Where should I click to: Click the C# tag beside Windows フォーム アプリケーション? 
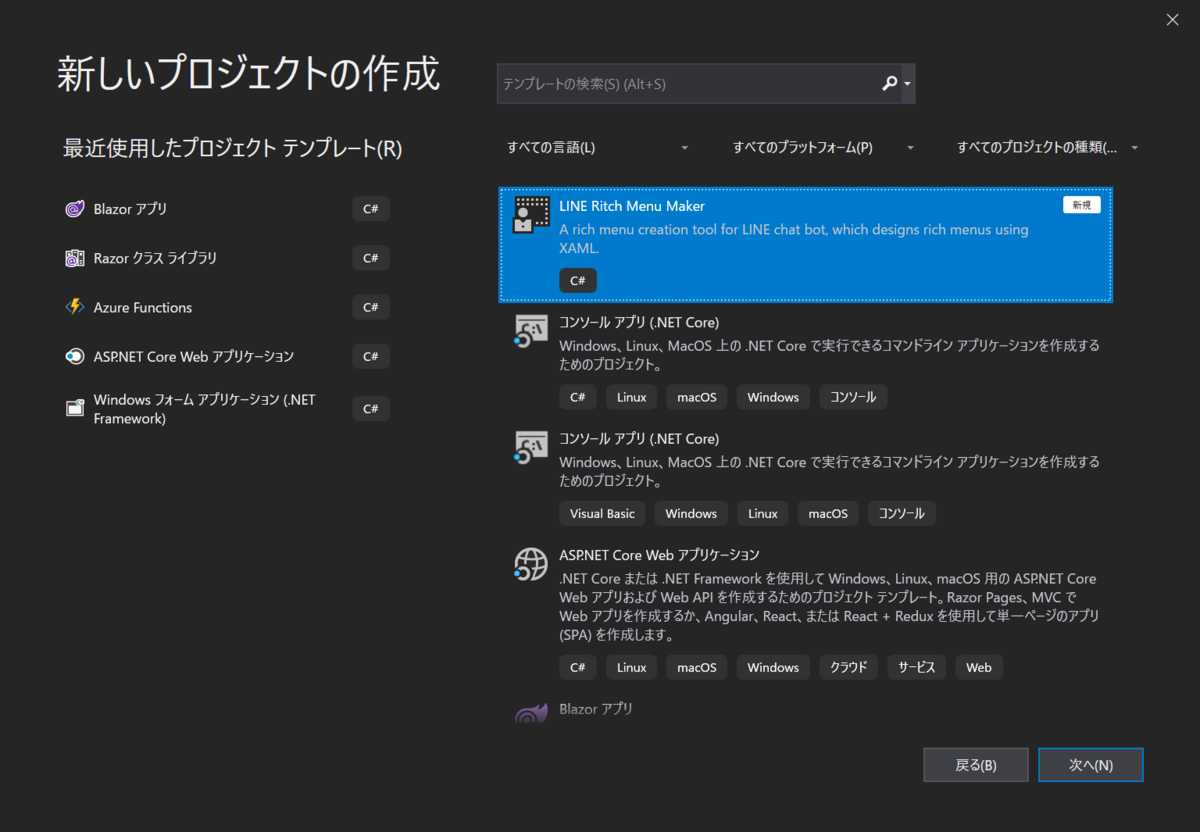(371, 408)
